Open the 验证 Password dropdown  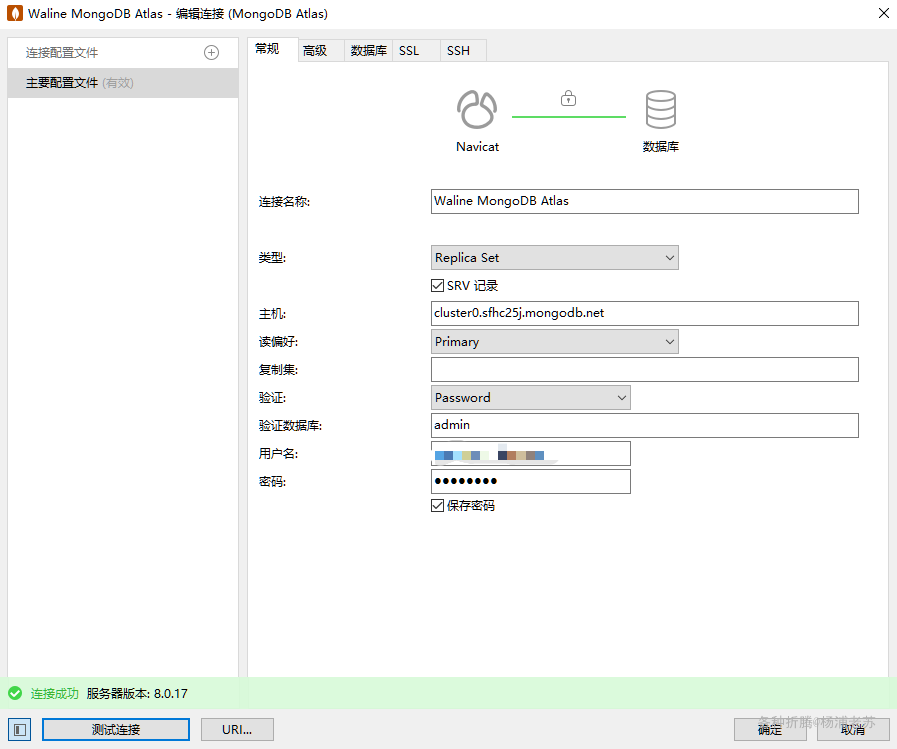tap(530, 398)
